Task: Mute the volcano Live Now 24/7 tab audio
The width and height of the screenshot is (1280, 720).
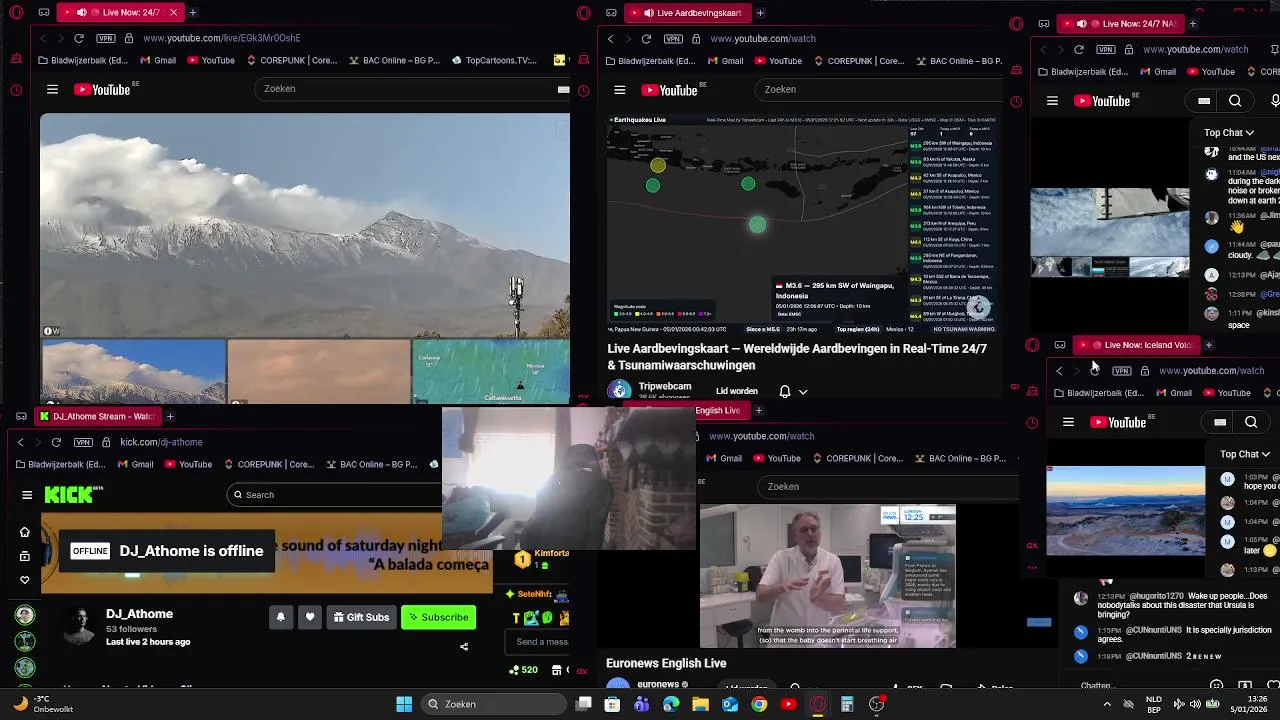Action: [82, 13]
